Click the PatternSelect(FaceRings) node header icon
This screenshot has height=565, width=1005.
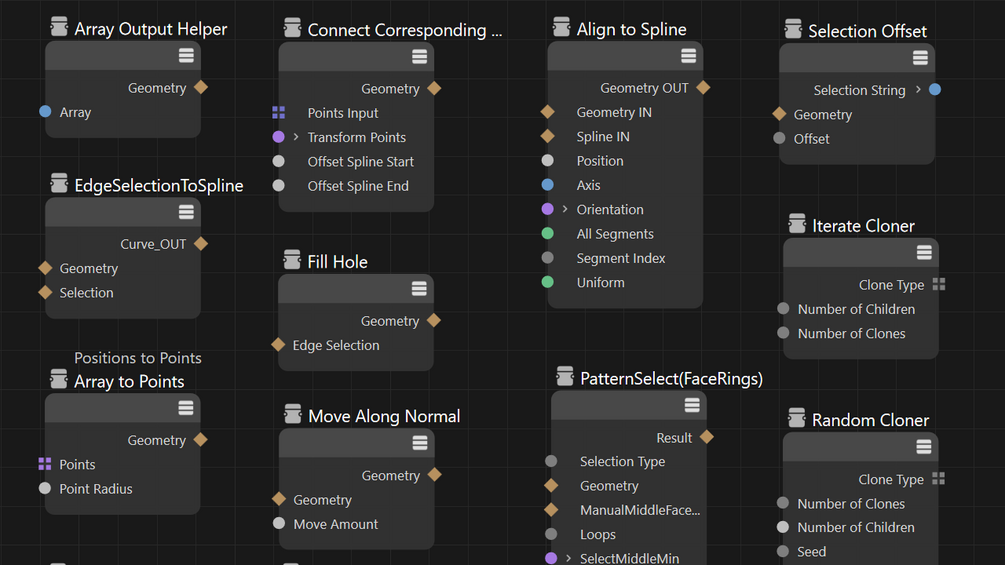click(565, 378)
